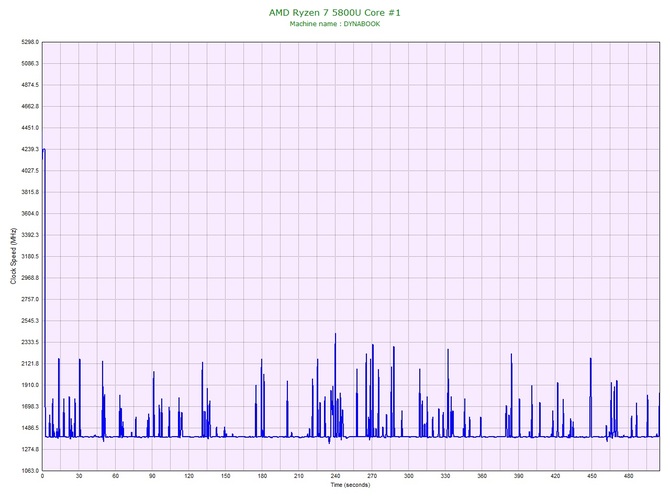Click the 2968.8 y-axis value

(30, 278)
